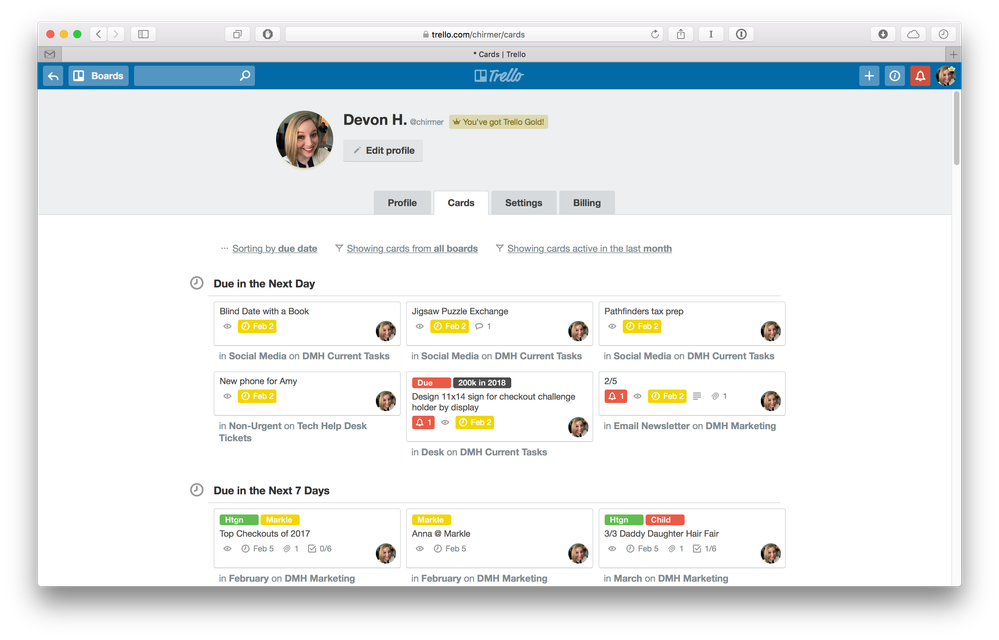This screenshot has height=640, width=999.
Task: Click red Child label on Hair Fair card
Action: click(x=665, y=520)
